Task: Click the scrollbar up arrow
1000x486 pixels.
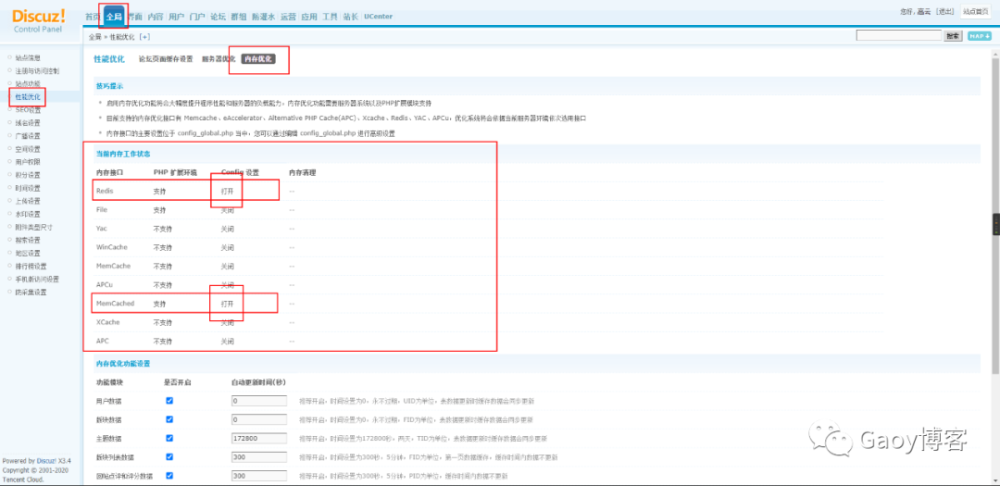Action: click(995, 54)
